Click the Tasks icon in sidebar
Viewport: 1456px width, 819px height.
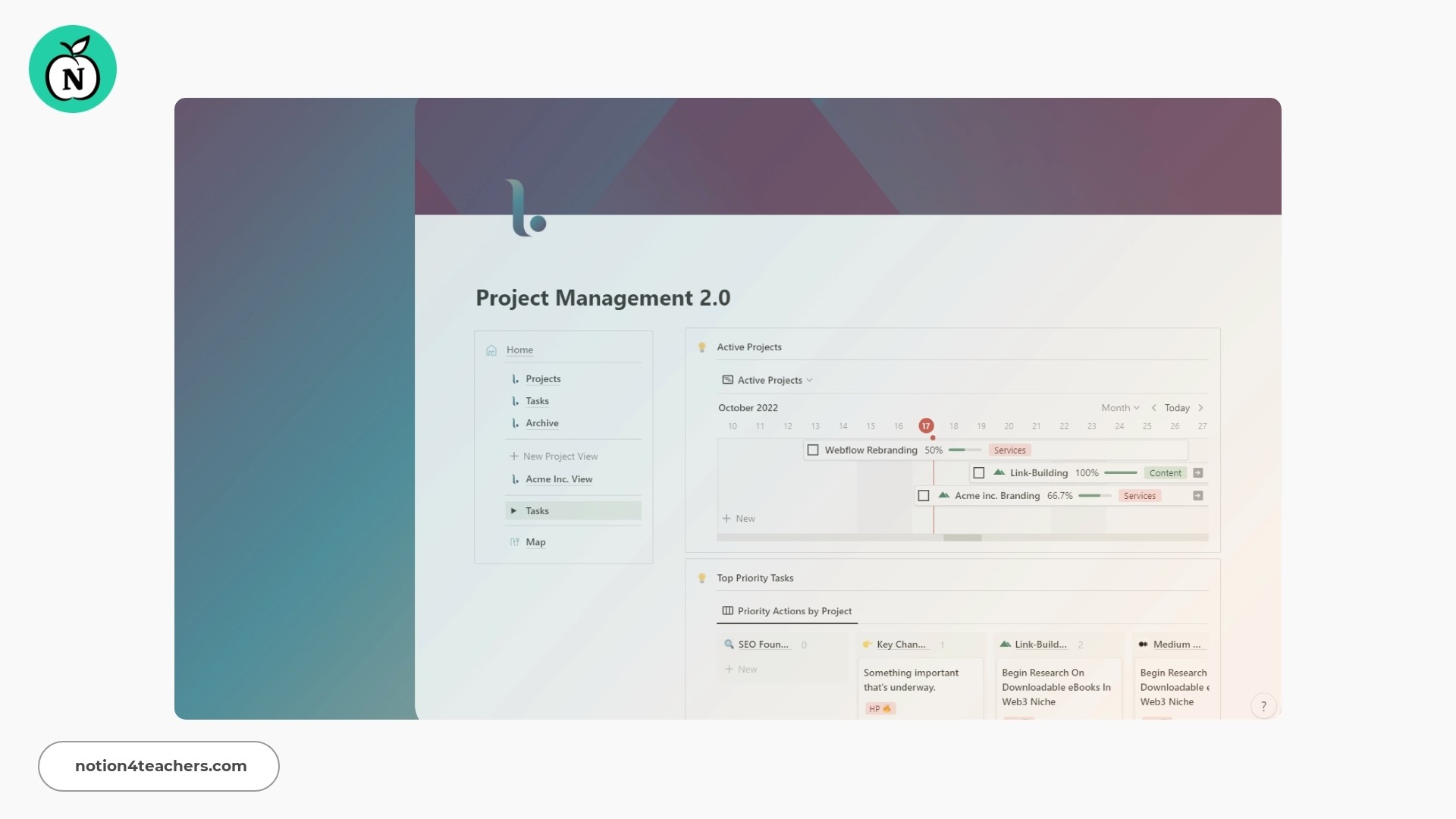(x=515, y=401)
